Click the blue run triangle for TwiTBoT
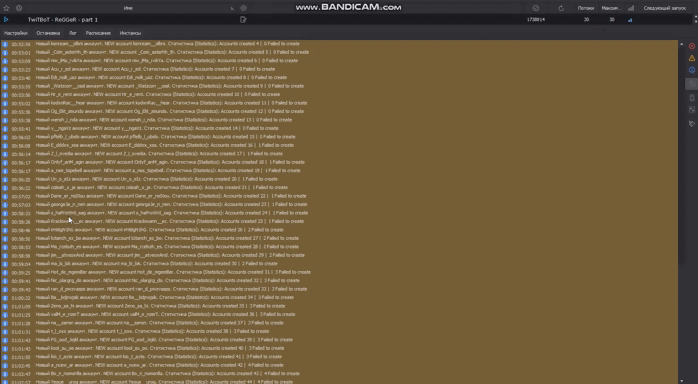 (x=6, y=20)
